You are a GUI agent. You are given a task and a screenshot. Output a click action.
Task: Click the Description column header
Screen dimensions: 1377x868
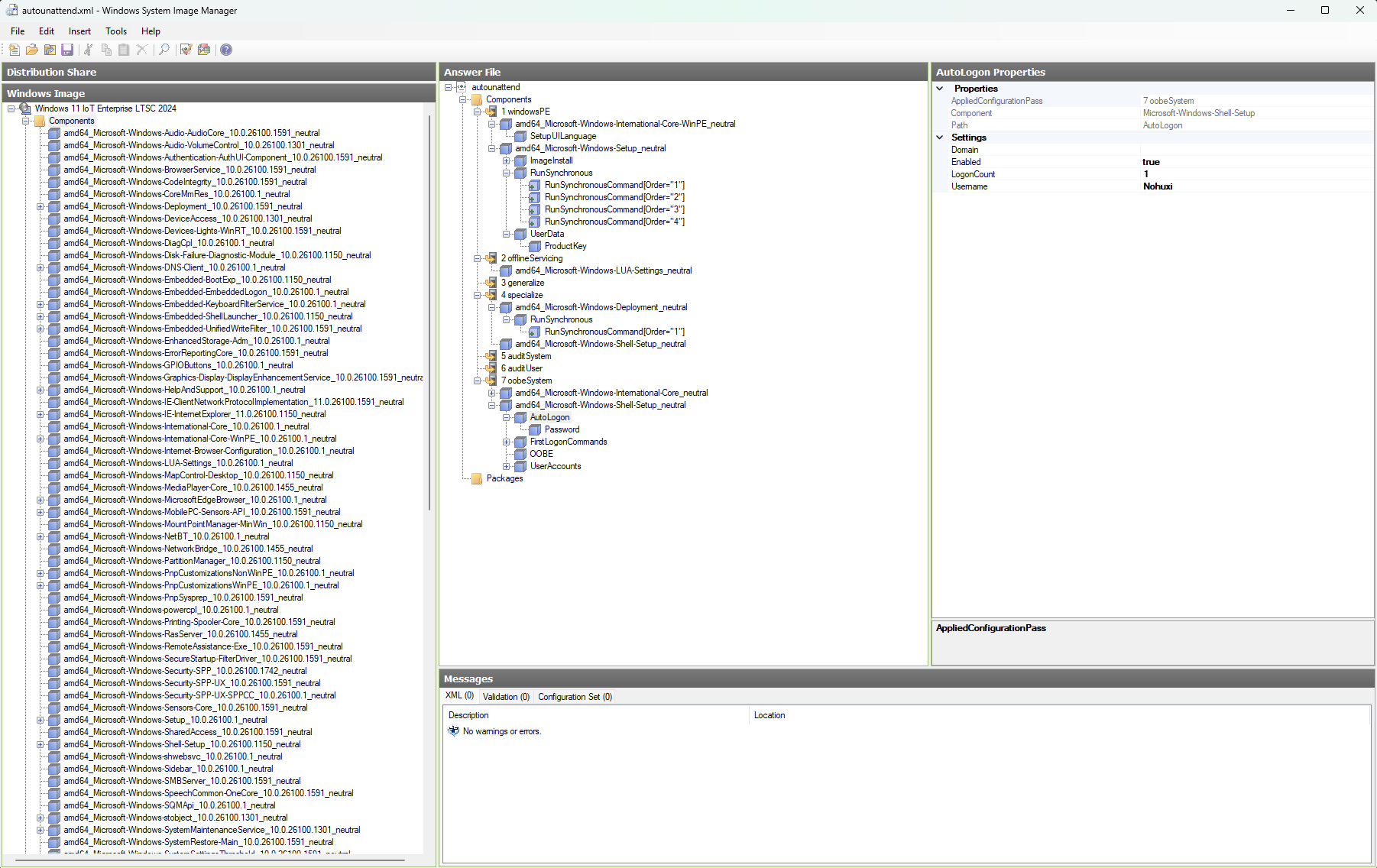[x=597, y=715]
